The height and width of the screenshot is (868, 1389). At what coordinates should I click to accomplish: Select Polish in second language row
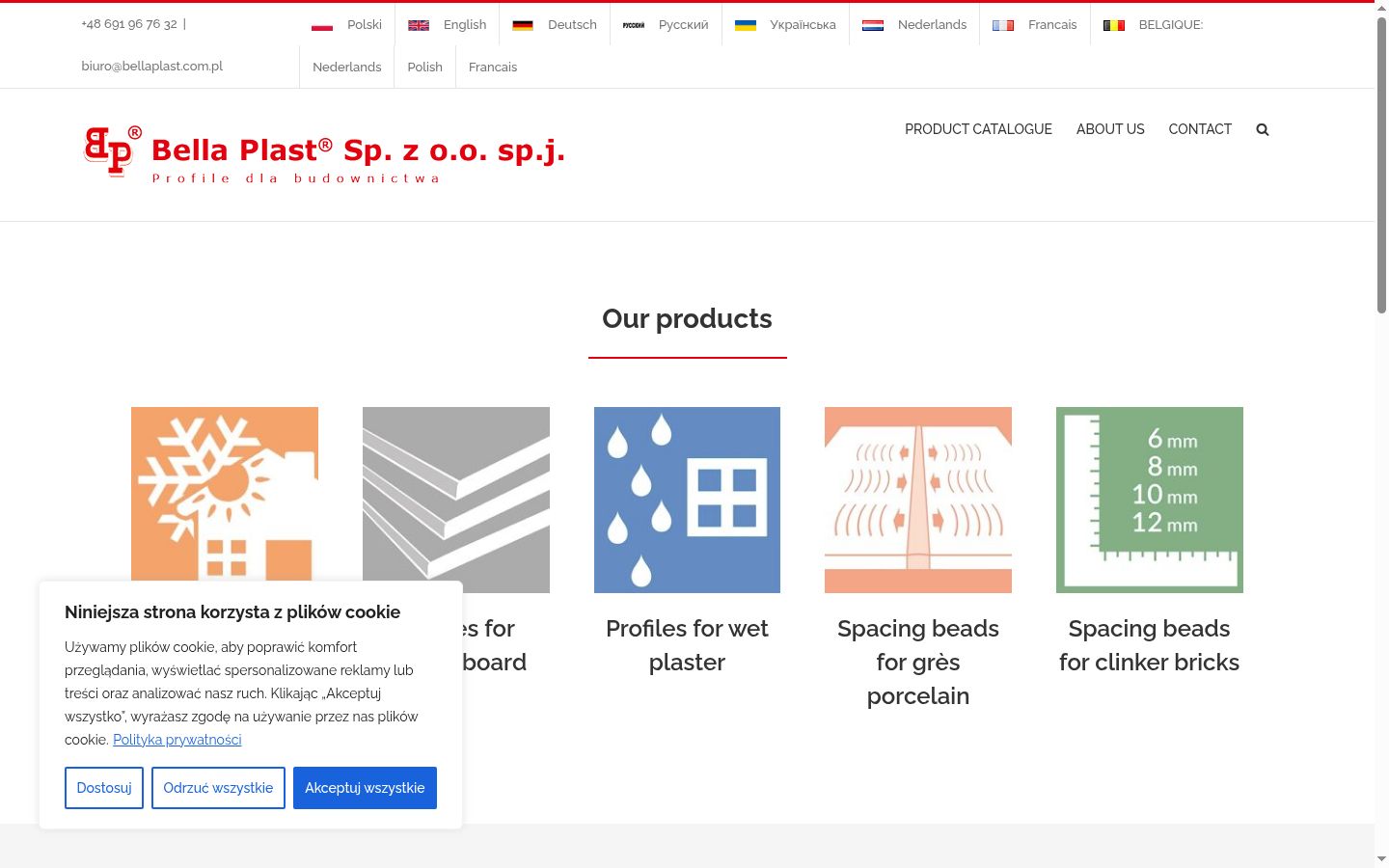tap(424, 67)
